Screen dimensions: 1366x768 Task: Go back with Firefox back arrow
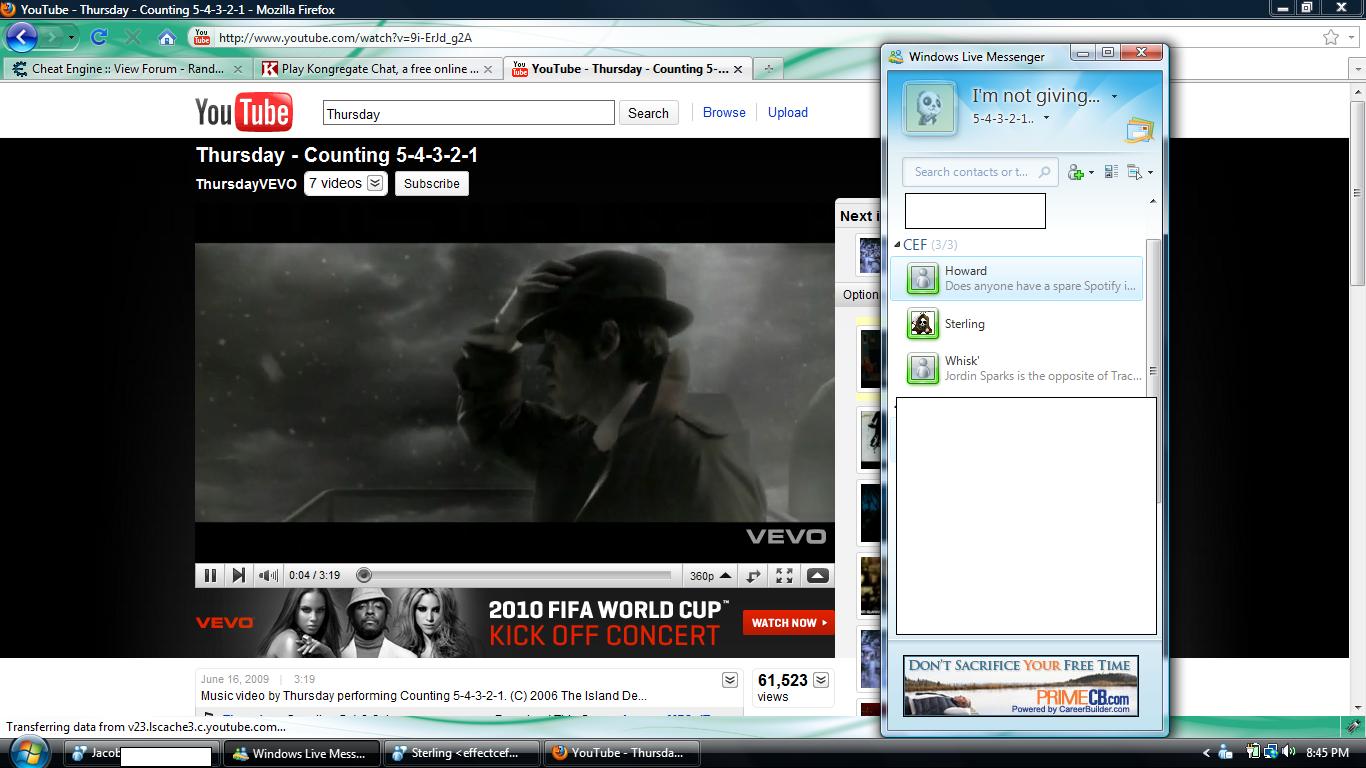[x=21, y=37]
